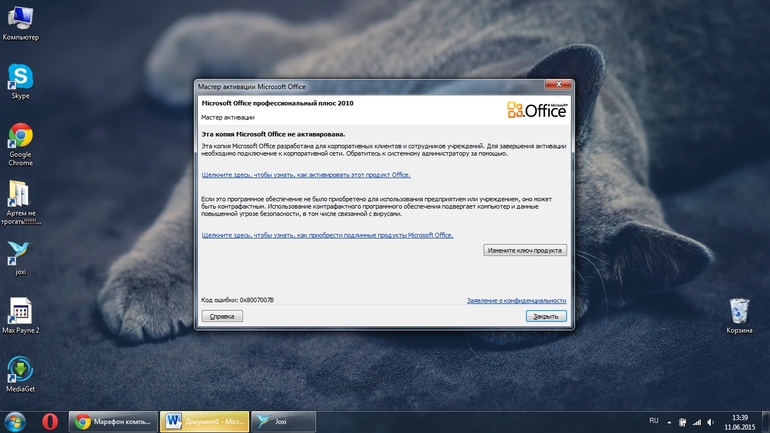Select the joxi desktop shortcut
770x433 pixels.
[x=20, y=257]
